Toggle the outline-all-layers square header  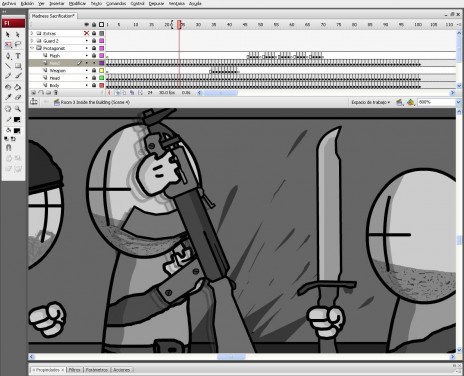(102, 24)
